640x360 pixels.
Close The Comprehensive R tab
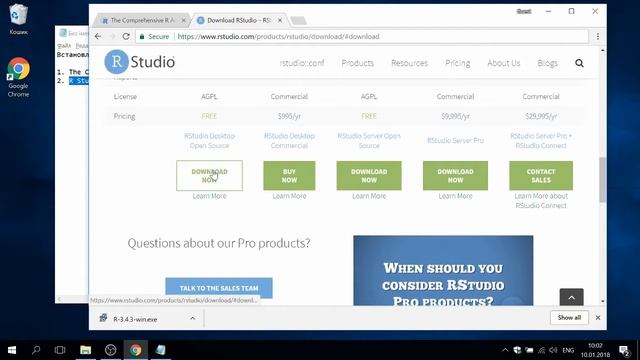tap(184, 20)
